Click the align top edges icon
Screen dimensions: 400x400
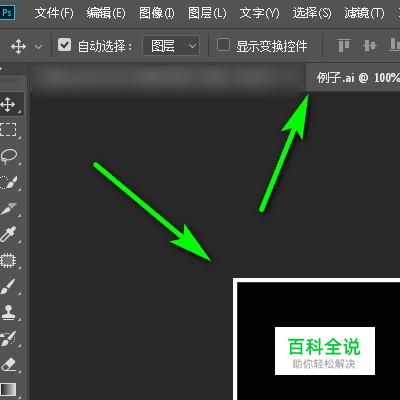point(344,45)
